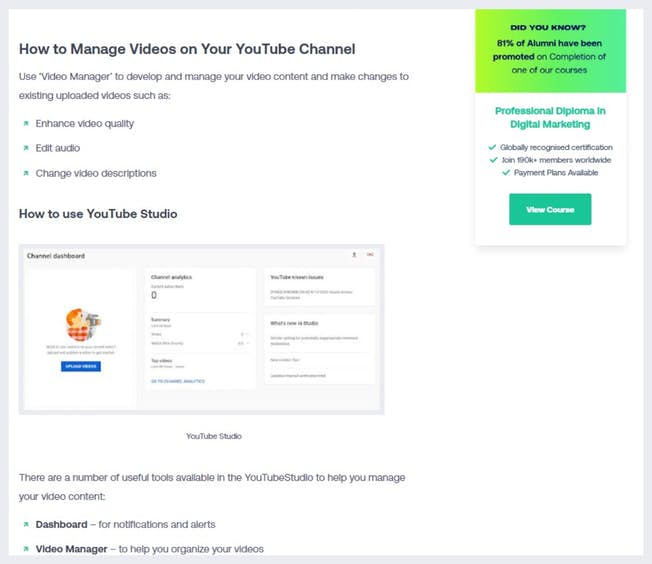Open Go to Channel Analytics link
This screenshot has height=564, width=652.
(178, 381)
